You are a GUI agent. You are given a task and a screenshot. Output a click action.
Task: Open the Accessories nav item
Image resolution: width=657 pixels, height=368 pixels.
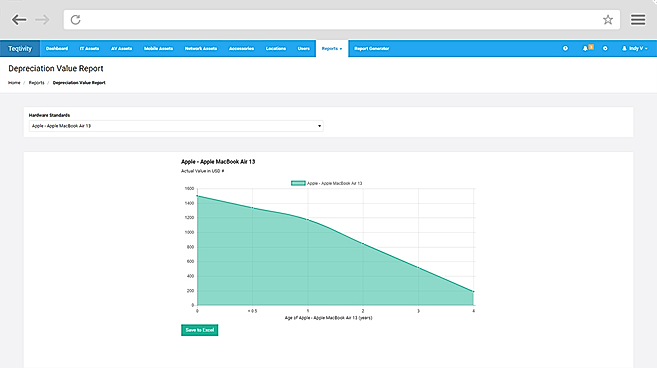click(x=241, y=49)
